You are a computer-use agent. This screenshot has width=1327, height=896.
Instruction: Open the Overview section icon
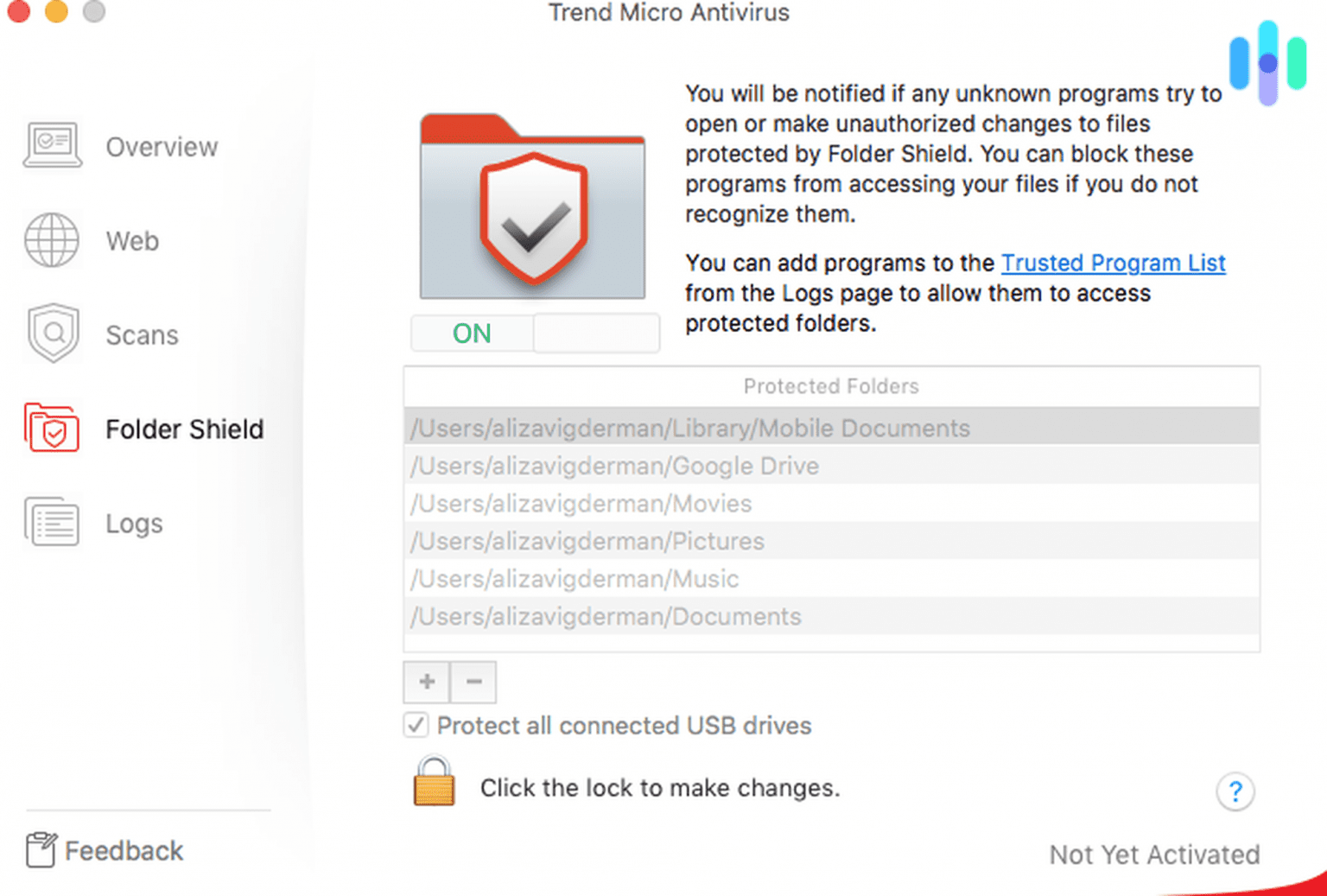[x=52, y=145]
